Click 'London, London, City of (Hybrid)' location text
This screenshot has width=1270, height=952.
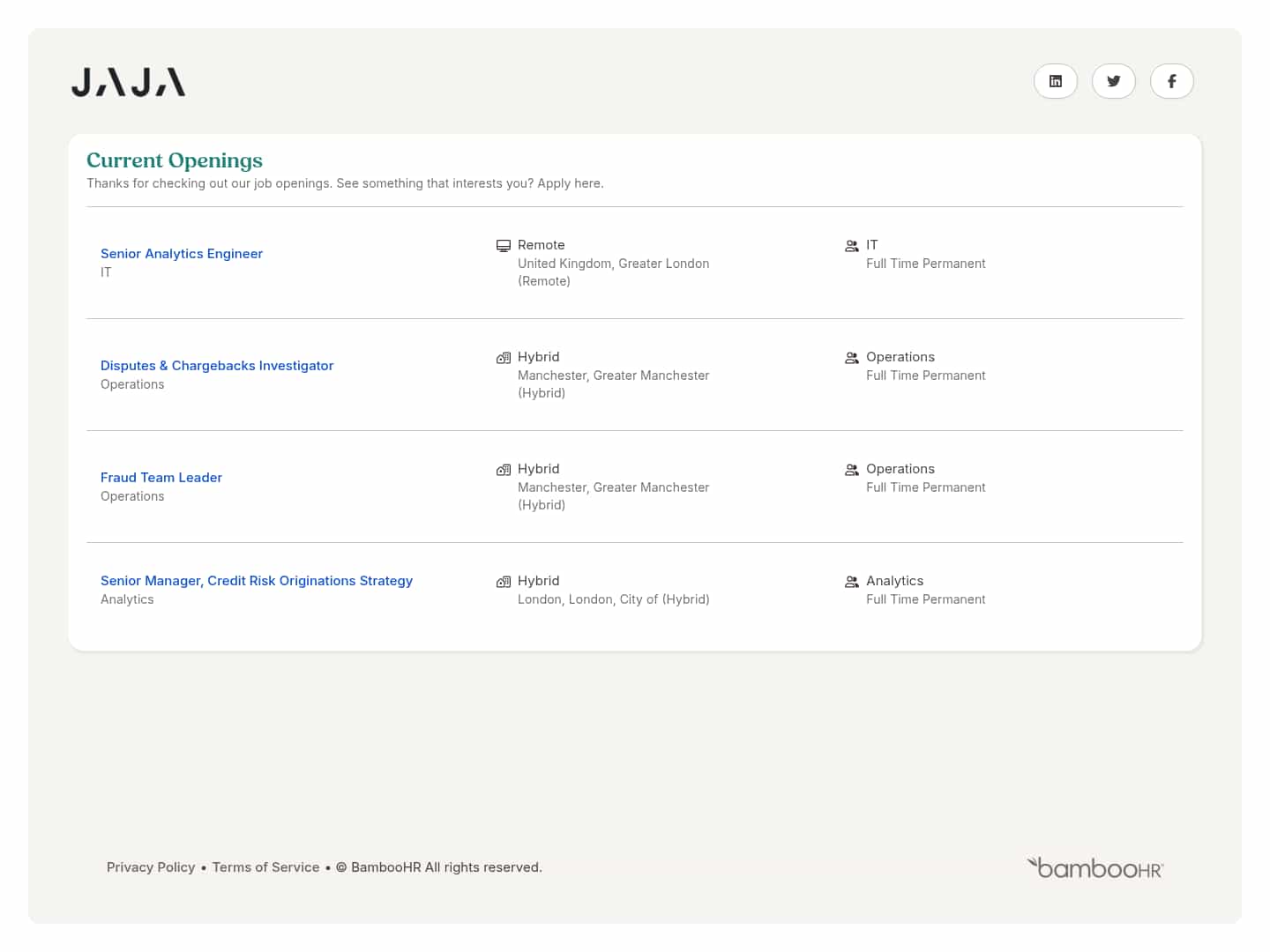tap(614, 599)
